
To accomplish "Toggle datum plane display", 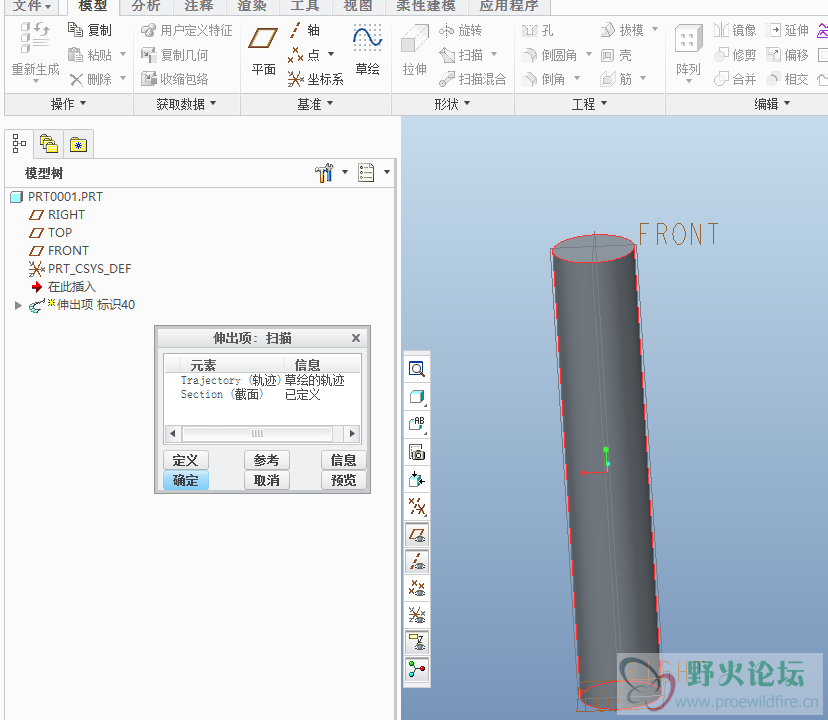I will 417,535.
